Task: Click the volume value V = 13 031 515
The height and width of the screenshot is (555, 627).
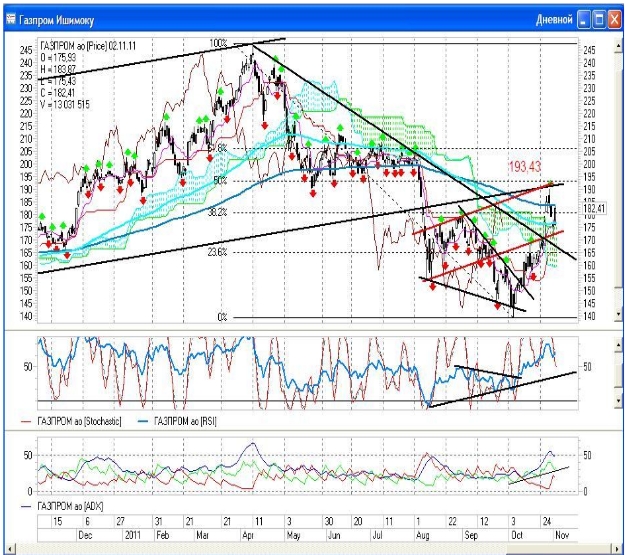Action: (x=65, y=105)
